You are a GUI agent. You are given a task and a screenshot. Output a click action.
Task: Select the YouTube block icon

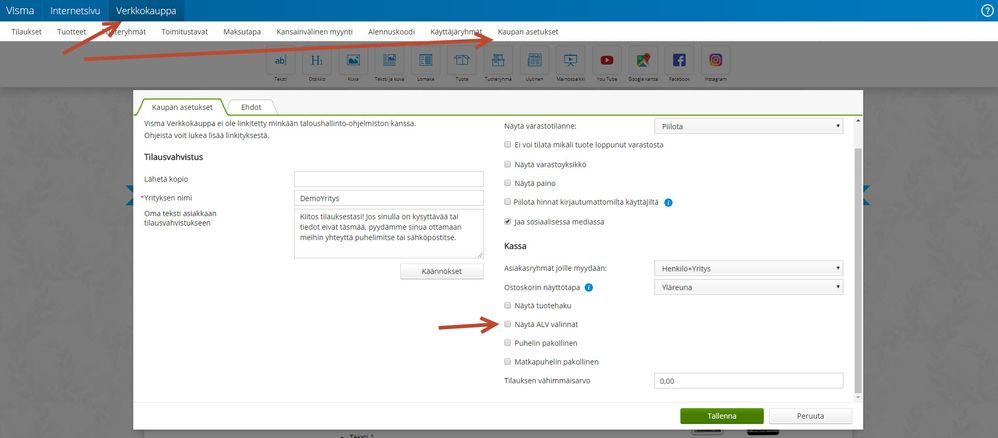click(607, 60)
